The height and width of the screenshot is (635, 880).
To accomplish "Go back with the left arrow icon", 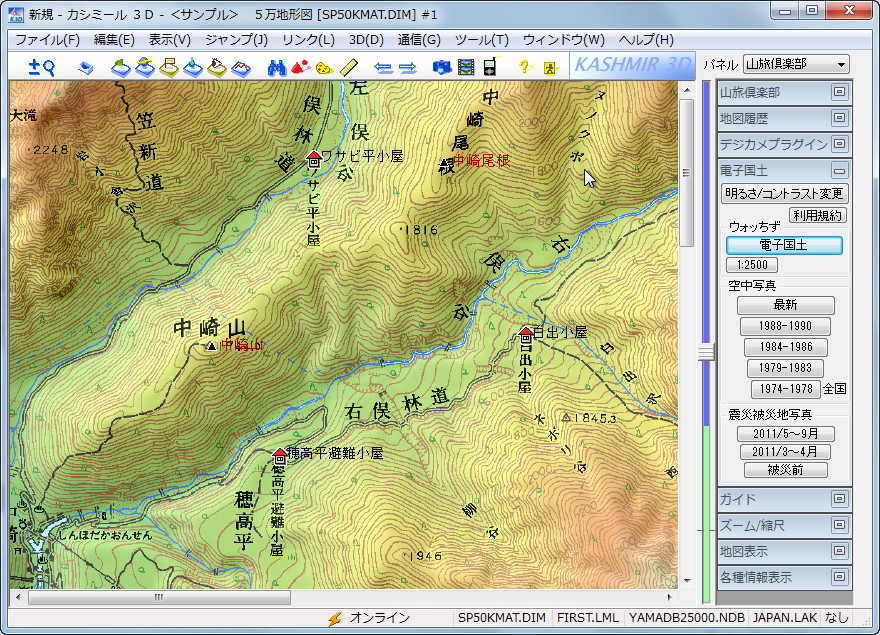I will coord(383,68).
